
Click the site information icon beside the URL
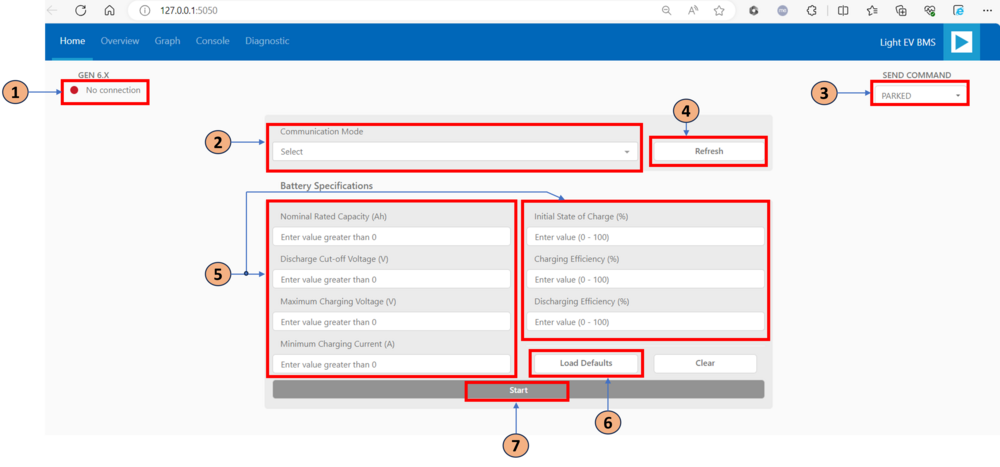pyautogui.click(x=145, y=10)
